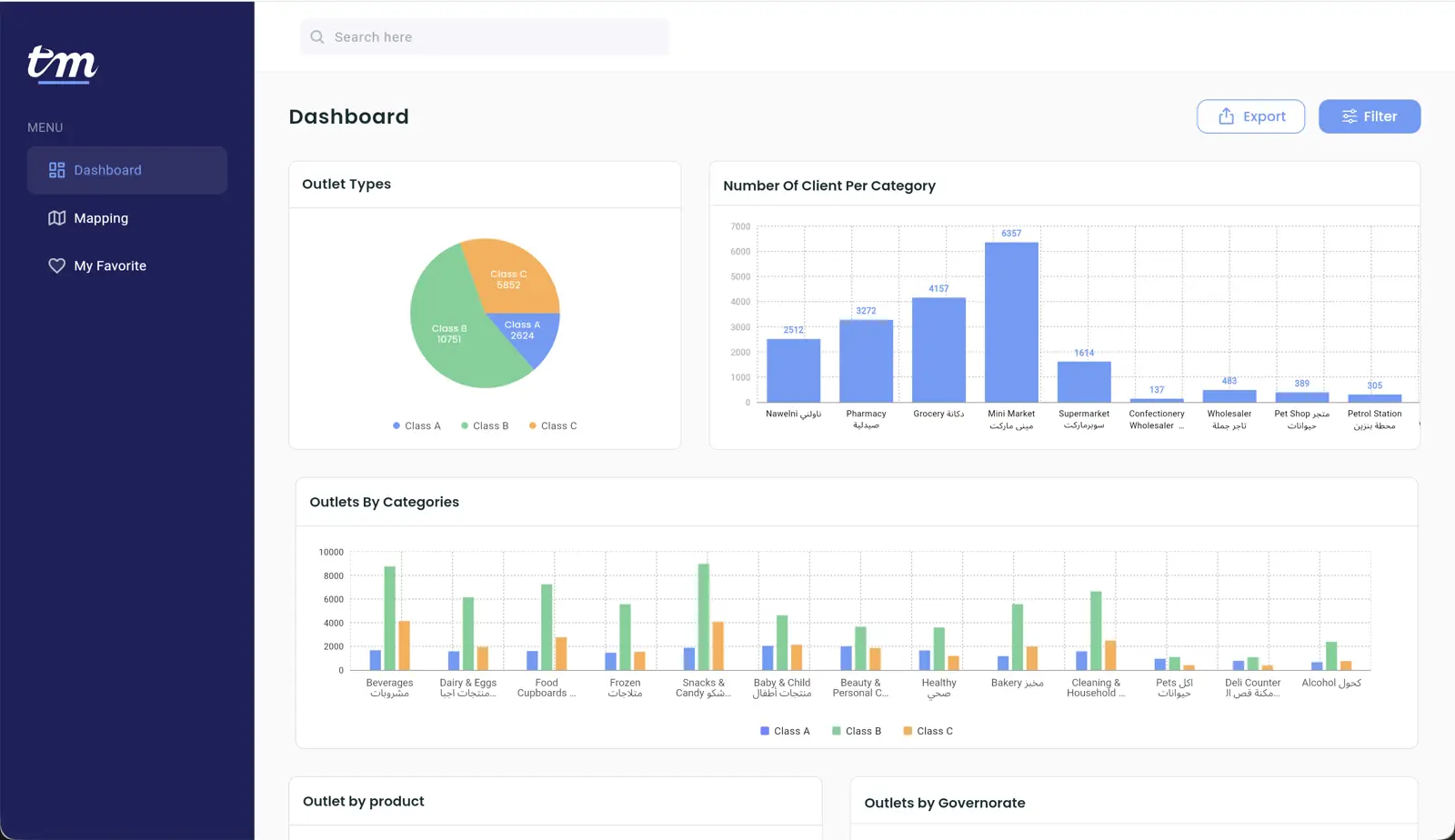
Task: Toggle Class C in Outlets By Categories legend
Action: click(928, 731)
